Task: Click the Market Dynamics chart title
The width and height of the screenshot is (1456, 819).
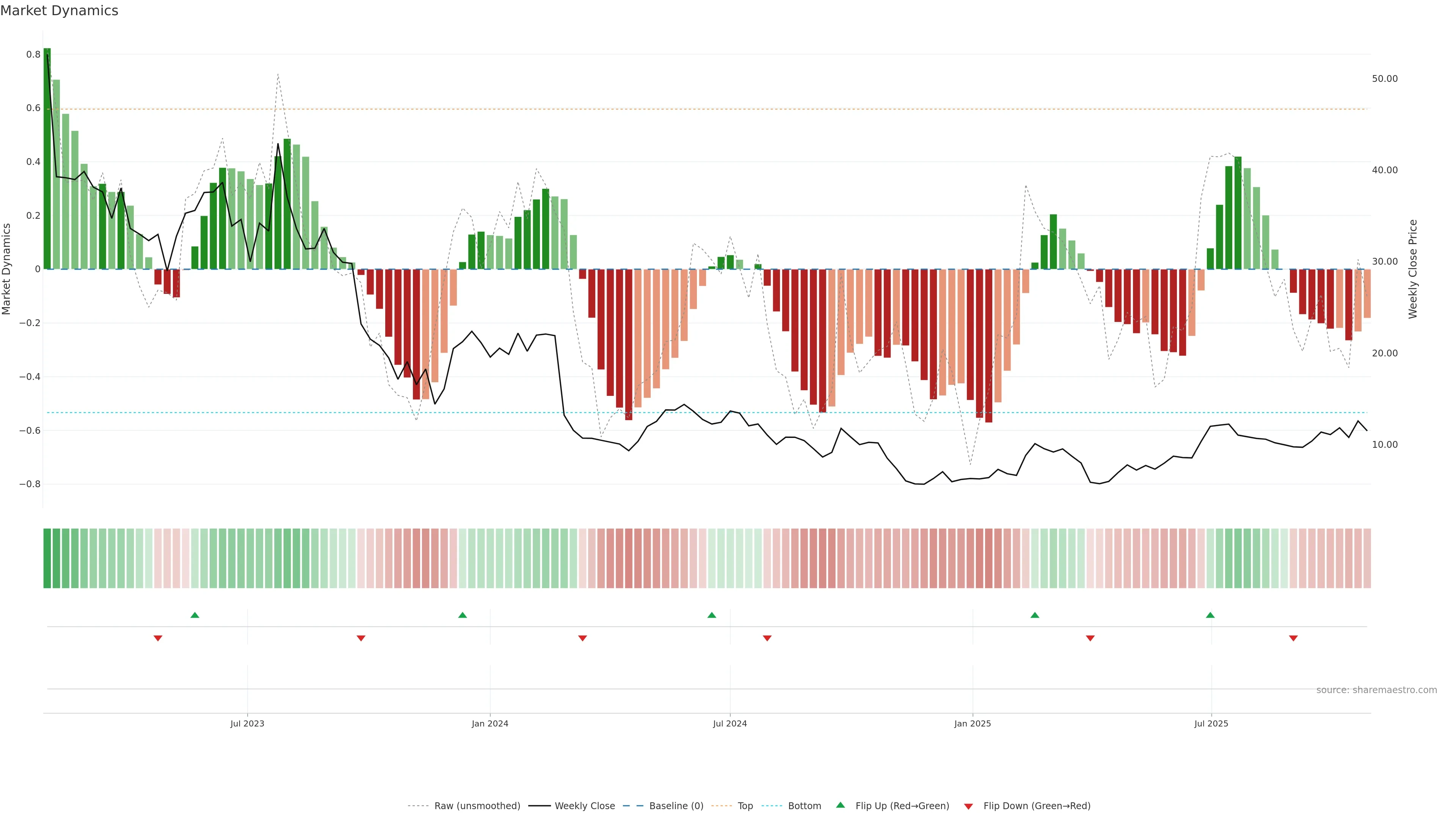Action: (x=60, y=11)
